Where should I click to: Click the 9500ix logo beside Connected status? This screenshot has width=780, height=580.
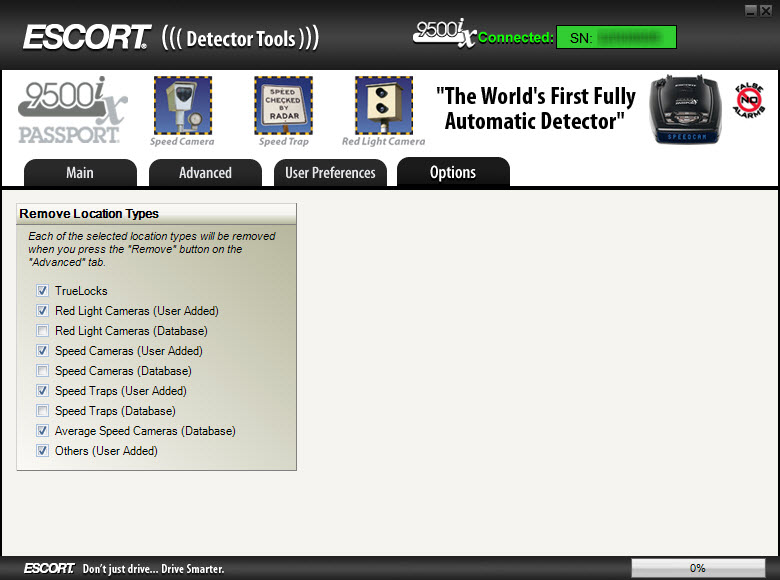pos(444,33)
